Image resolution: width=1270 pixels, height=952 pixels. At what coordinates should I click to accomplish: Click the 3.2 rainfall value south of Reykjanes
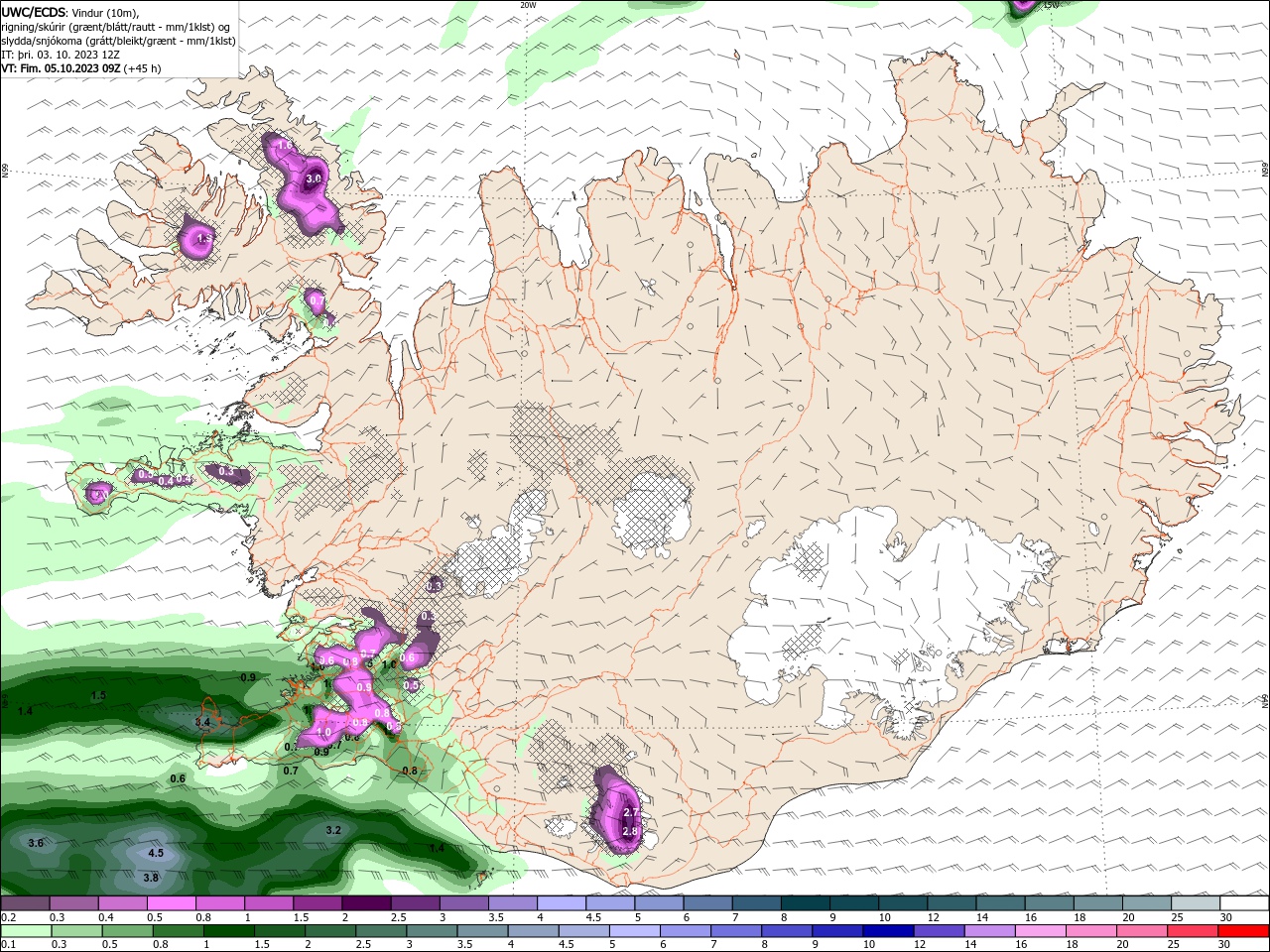click(x=333, y=830)
